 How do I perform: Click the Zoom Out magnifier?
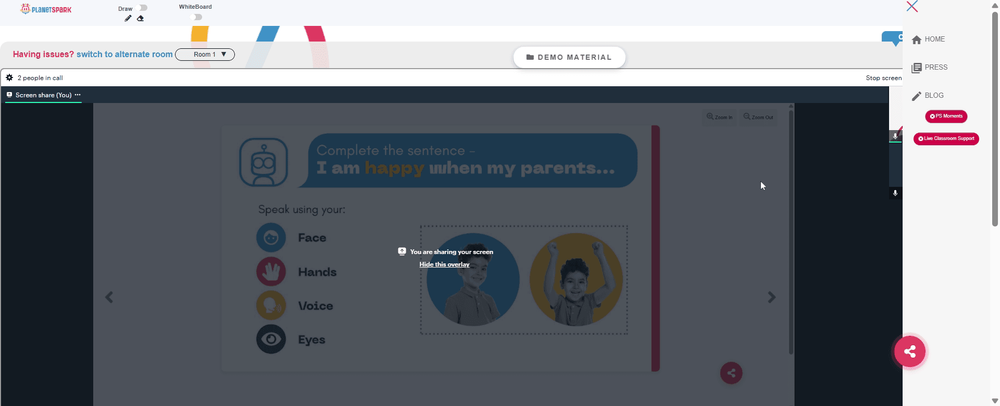click(x=758, y=117)
